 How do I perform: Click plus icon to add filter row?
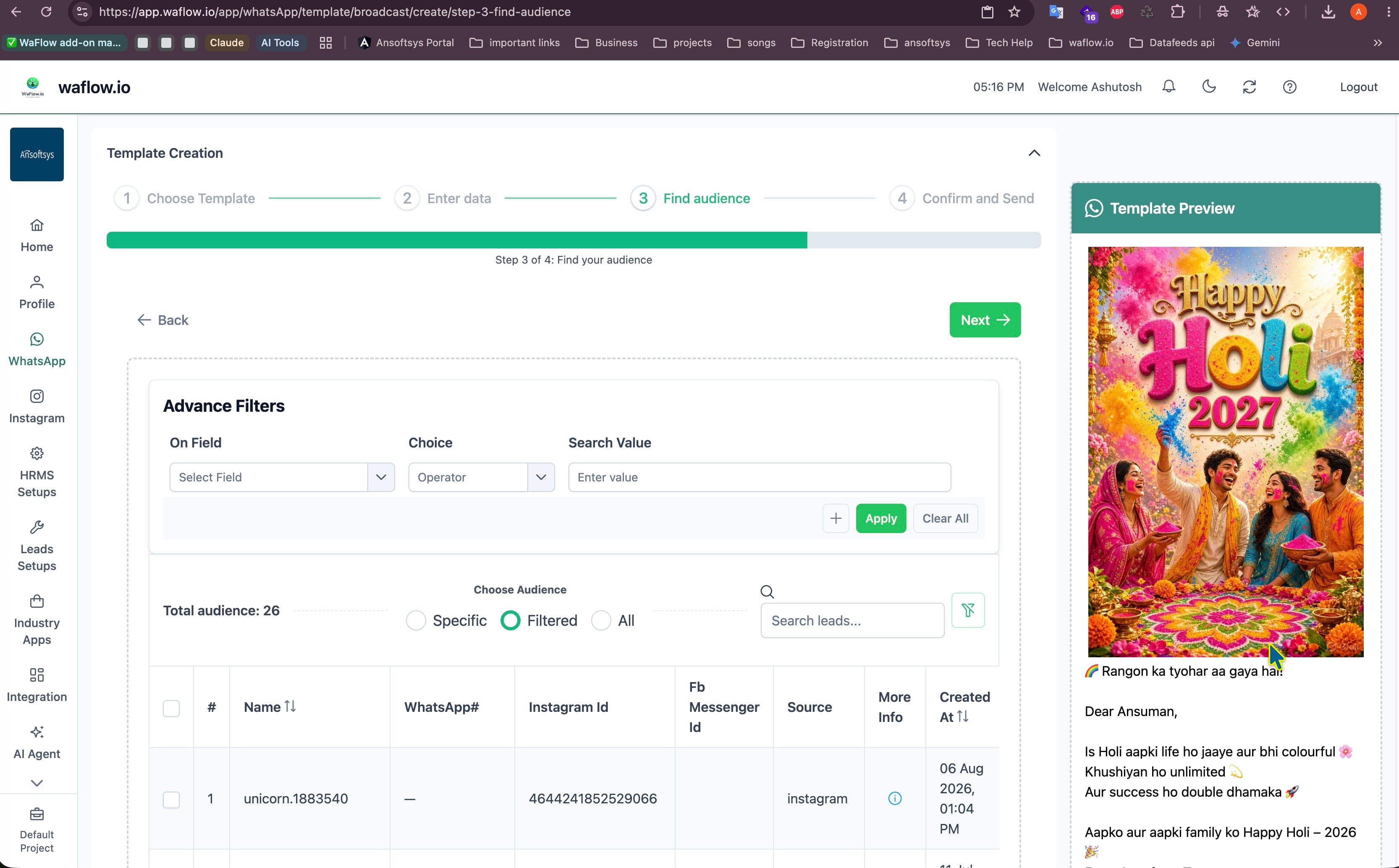836,518
